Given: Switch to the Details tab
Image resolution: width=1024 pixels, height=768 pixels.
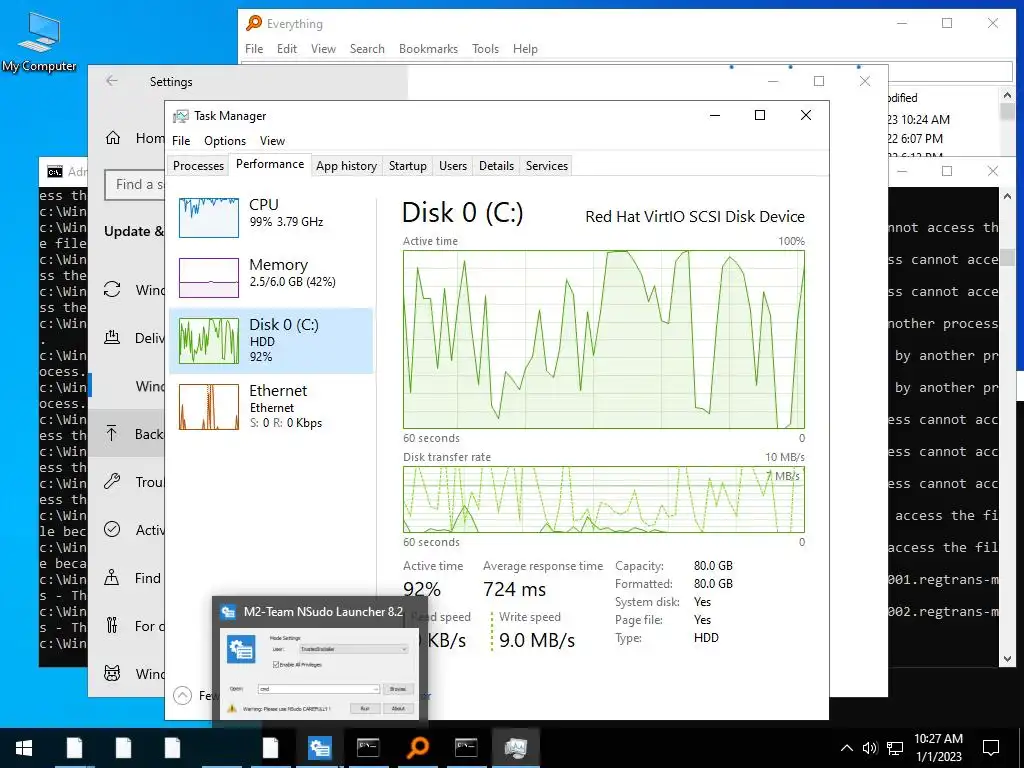Looking at the screenshot, I should (496, 166).
